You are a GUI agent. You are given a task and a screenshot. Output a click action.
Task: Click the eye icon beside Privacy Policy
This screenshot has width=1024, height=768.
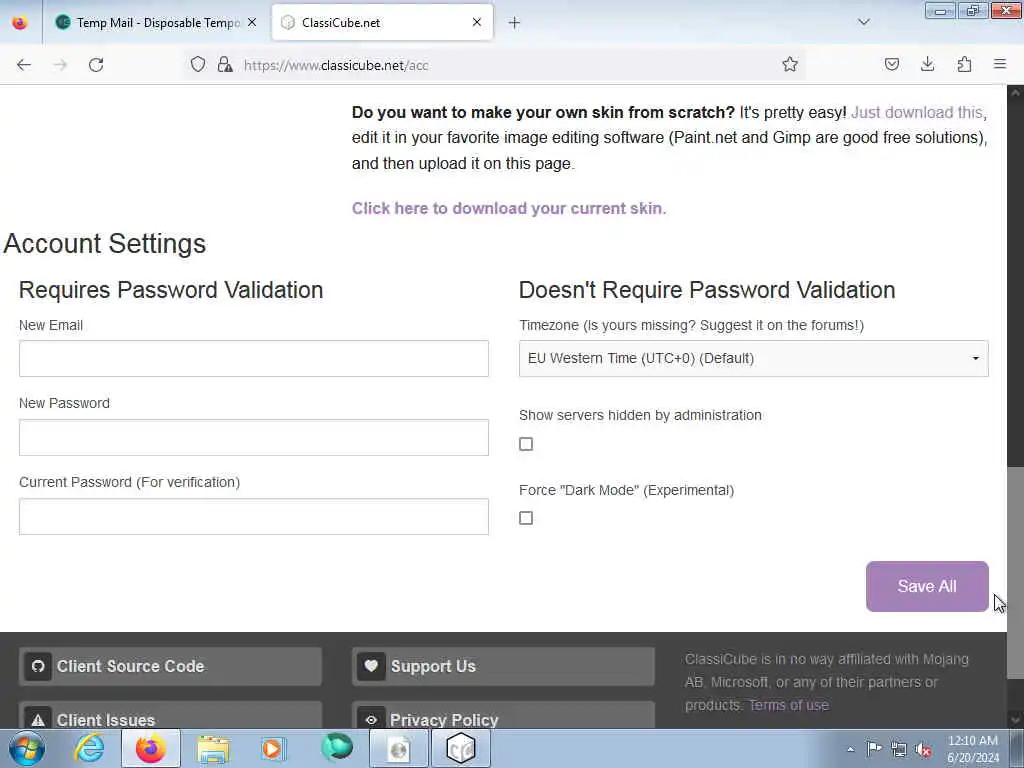coord(371,720)
